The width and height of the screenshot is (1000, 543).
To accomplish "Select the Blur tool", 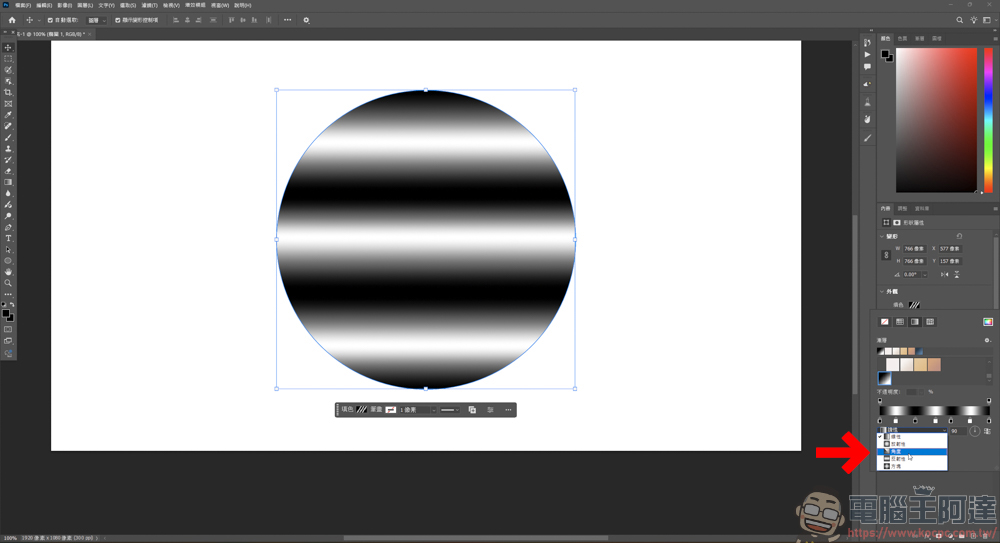I will click(x=8, y=193).
